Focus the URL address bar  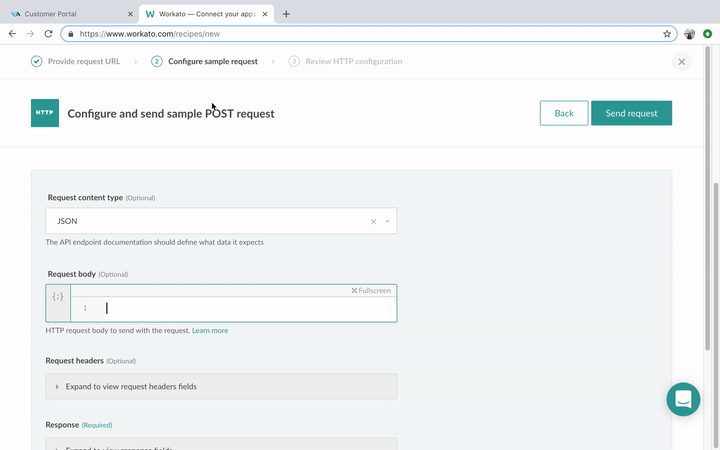370,34
